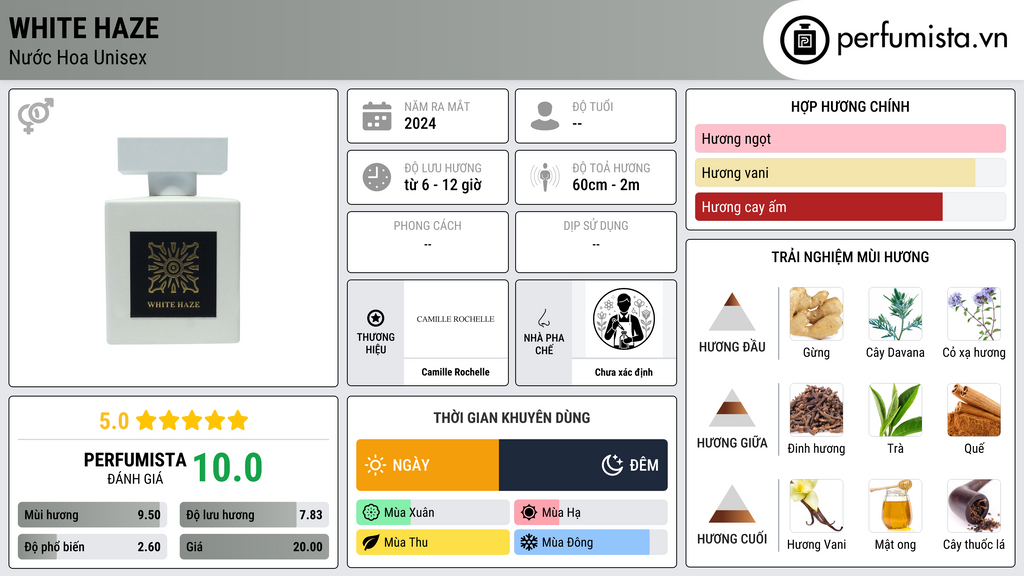Click the nose icon for perfumer

(543, 318)
